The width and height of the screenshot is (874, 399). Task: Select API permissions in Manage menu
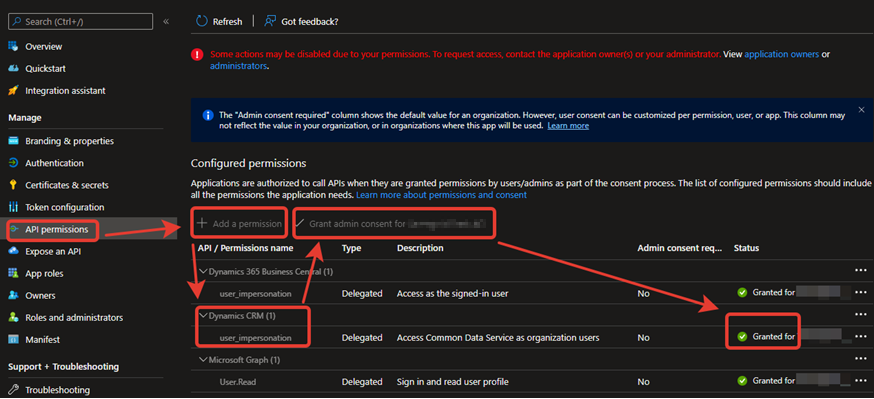click(x=56, y=229)
